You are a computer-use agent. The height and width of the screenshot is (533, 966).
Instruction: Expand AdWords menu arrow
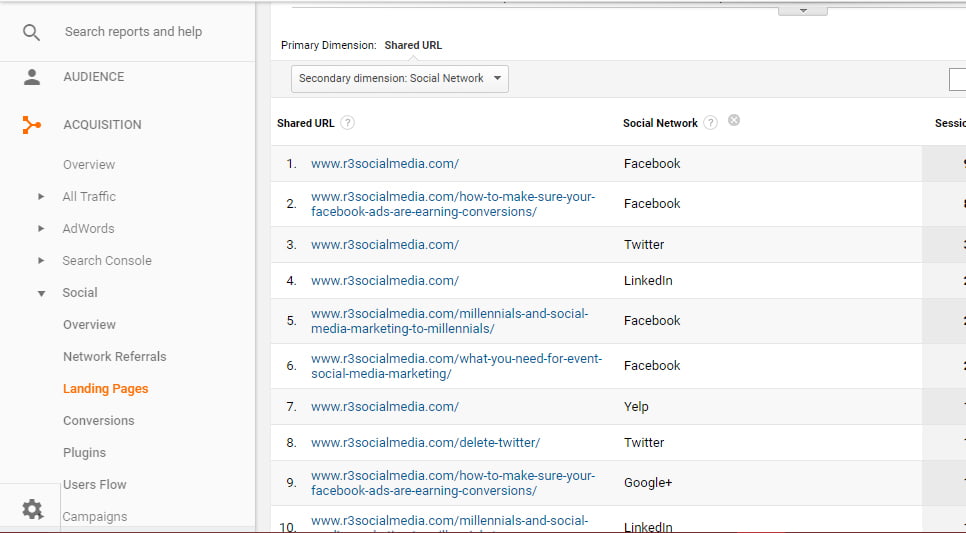tap(41, 229)
